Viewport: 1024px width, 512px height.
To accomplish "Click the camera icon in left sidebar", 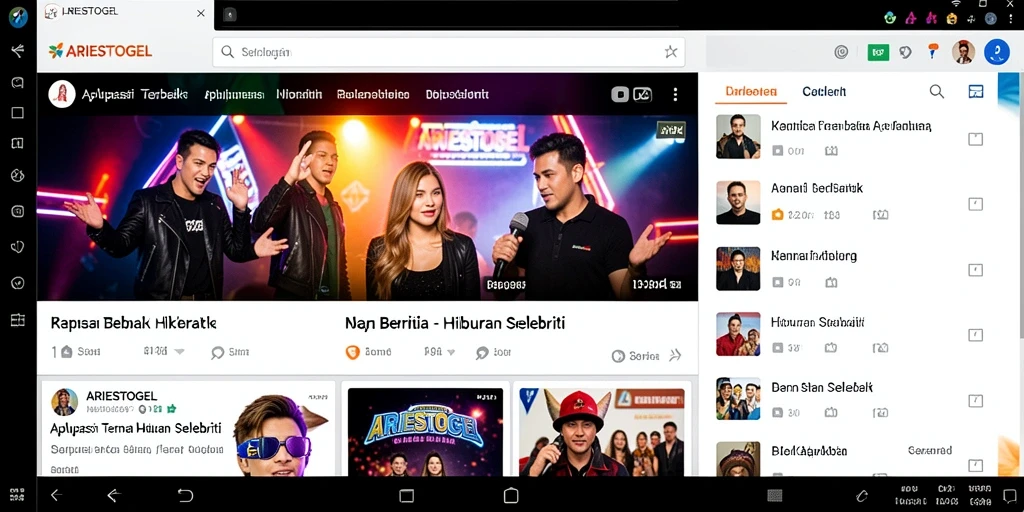I will pyautogui.click(x=18, y=211).
